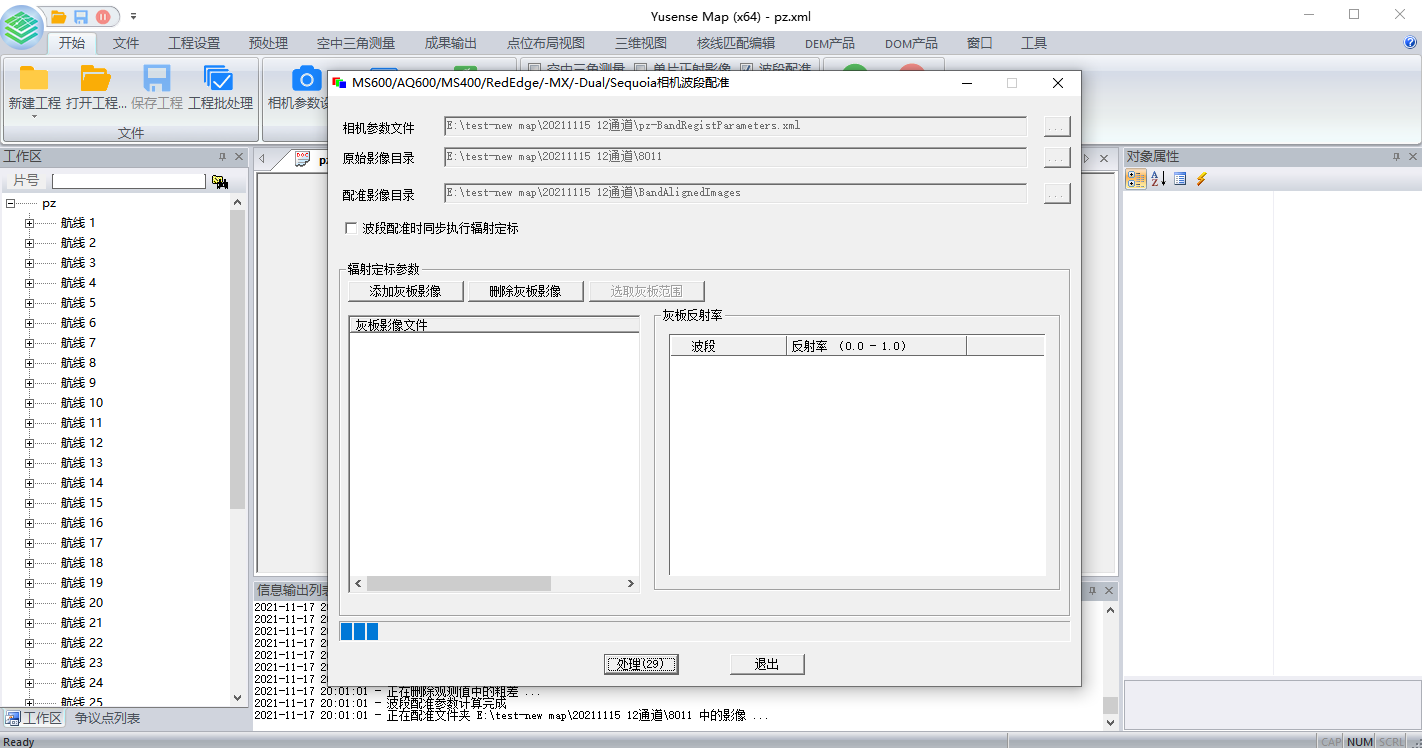Click the document tab scroll left arrow
Image resolution: width=1422 pixels, height=748 pixels.
[x=262, y=159]
